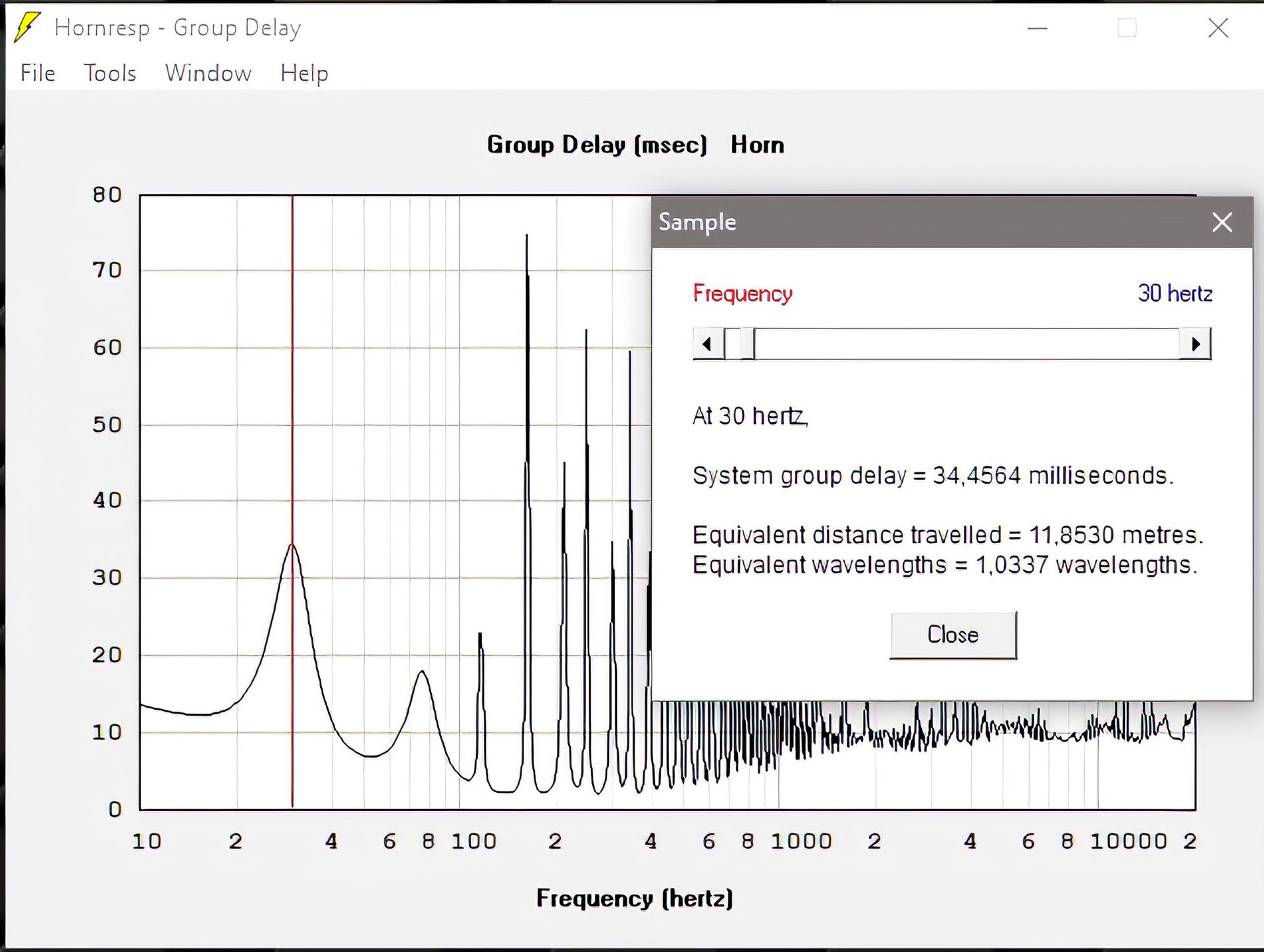Click 'System group delay = 34,4564 milliseconds' text
1264x952 pixels.
(x=933, y=475)
